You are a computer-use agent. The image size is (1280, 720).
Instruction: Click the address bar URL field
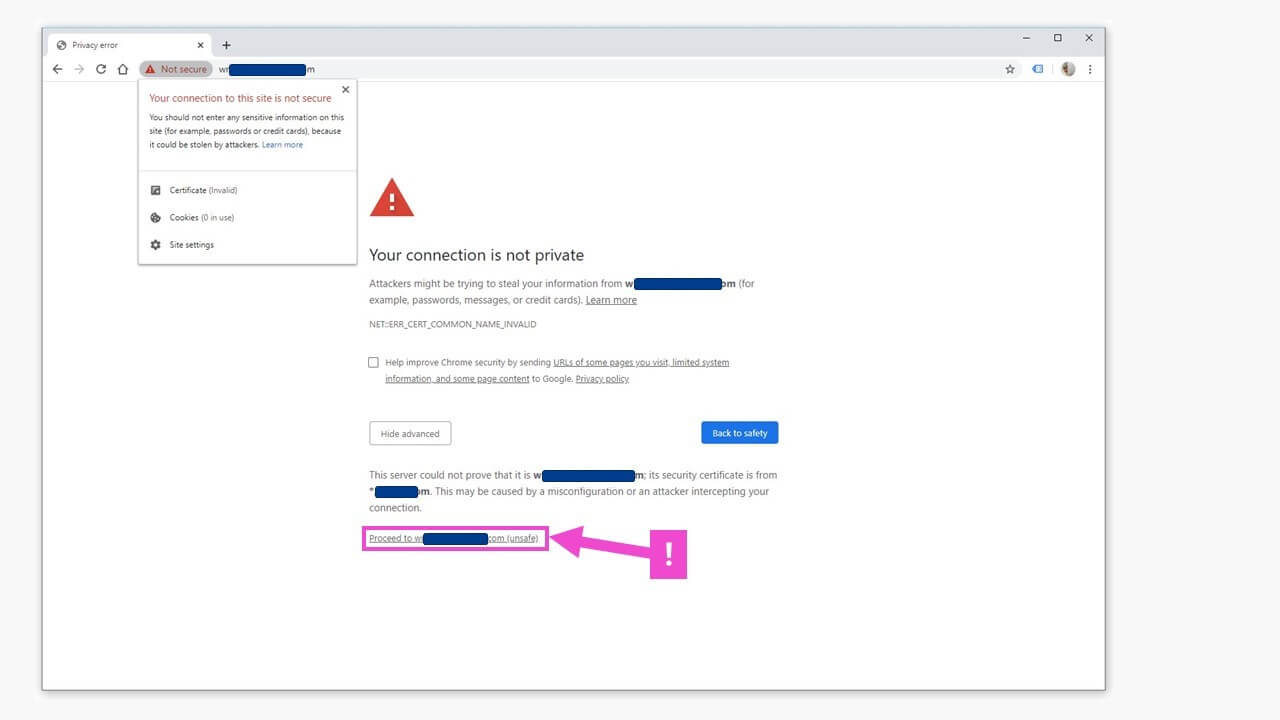point(600,69)
